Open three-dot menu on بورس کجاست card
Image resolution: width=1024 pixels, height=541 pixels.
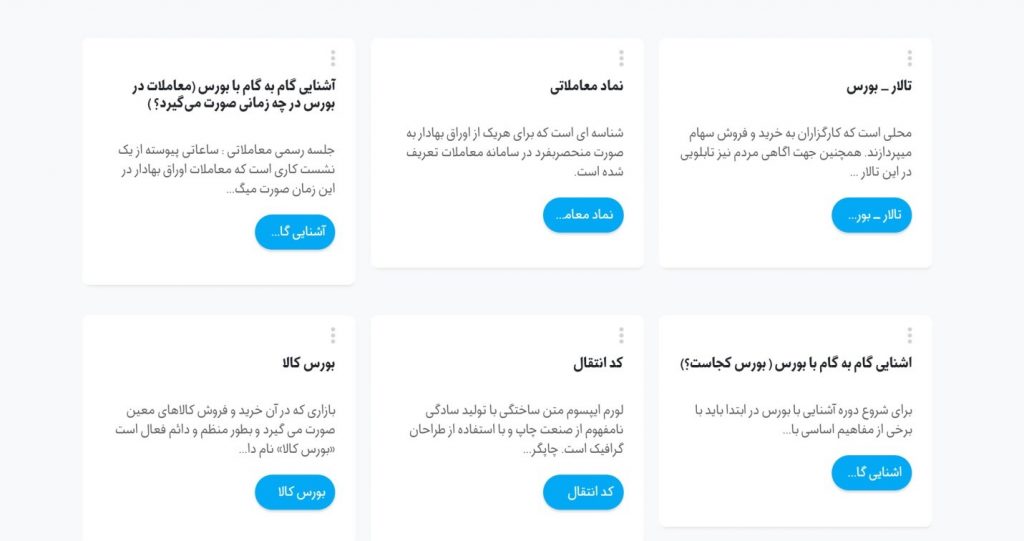[909, 336]
